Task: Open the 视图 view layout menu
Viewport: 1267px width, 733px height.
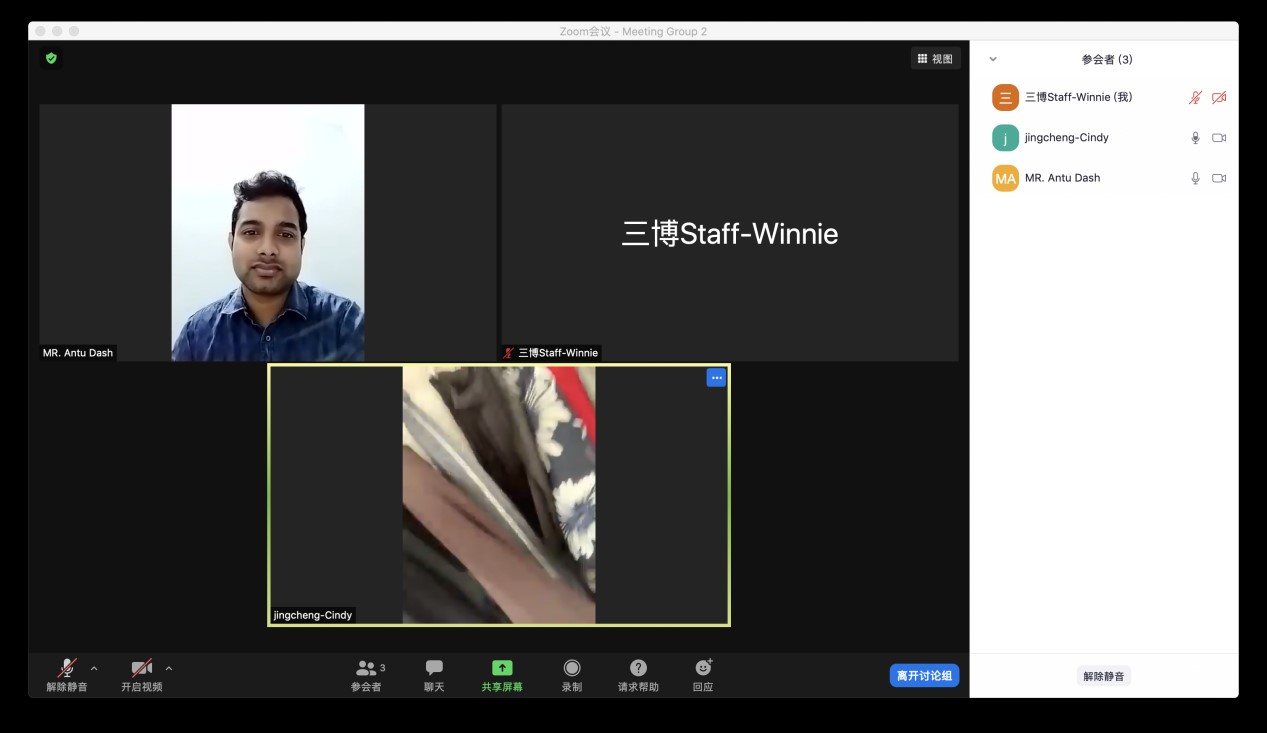Action: click(x=935, y=59)
